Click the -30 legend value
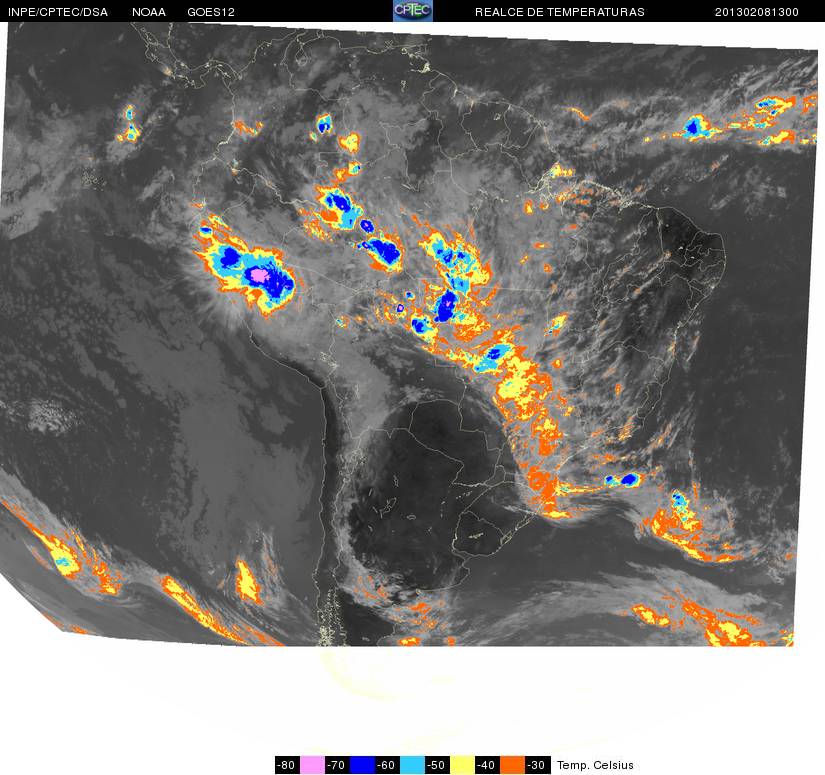This screenshot has height=775, width=825. tap(537, 765)
